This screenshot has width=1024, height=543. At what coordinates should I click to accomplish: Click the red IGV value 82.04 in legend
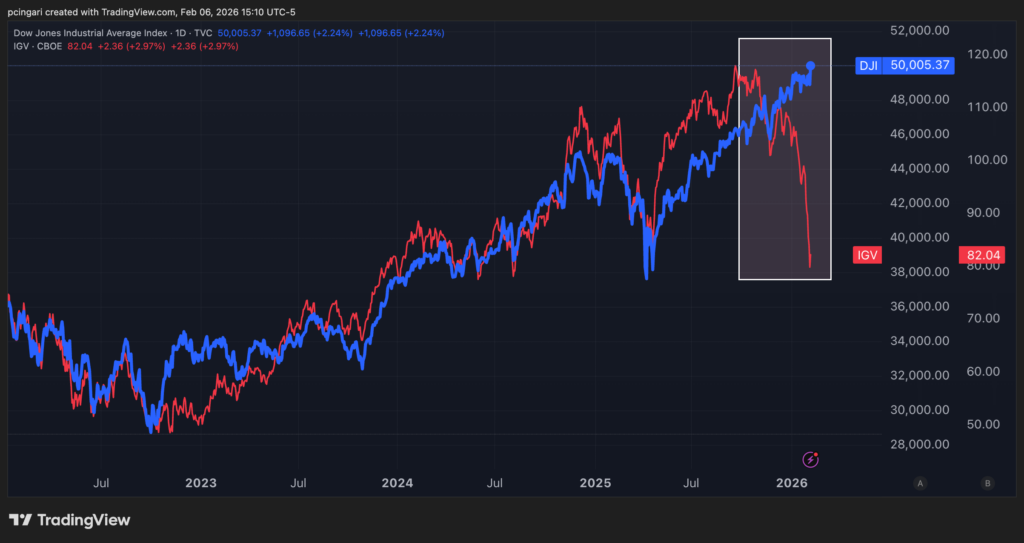[80, 46]
